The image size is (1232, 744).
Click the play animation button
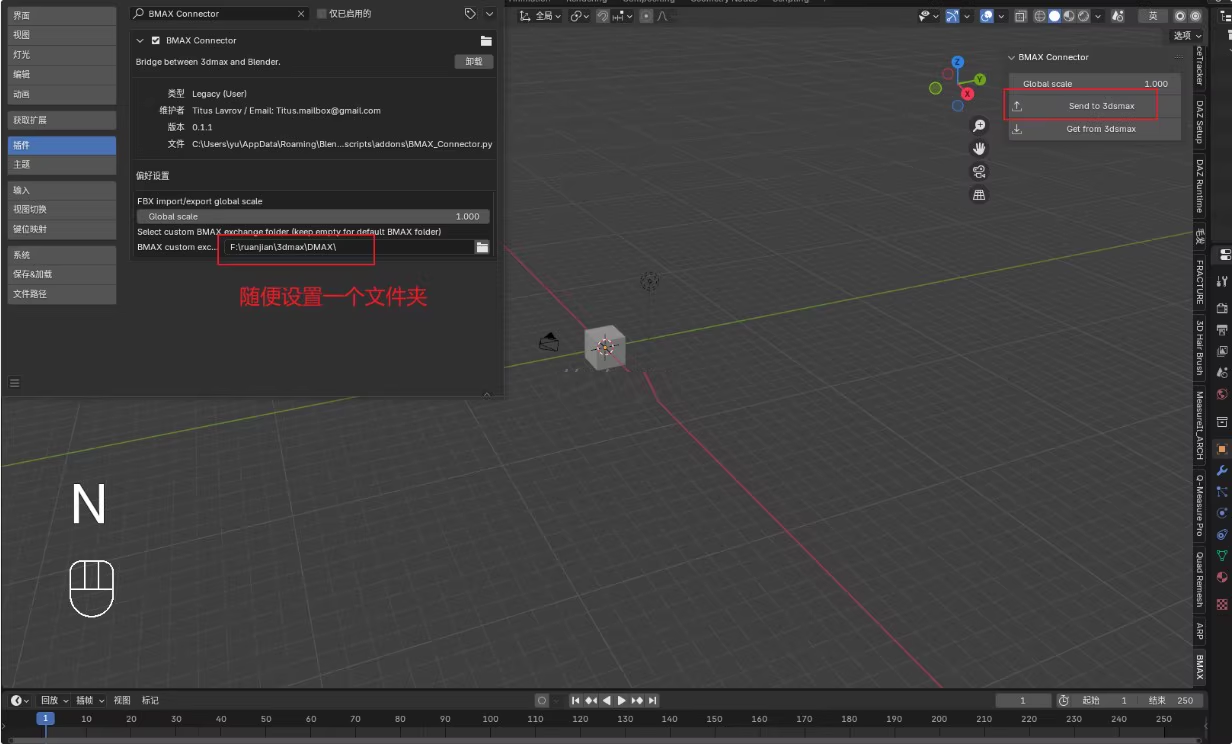pos(622,700)
